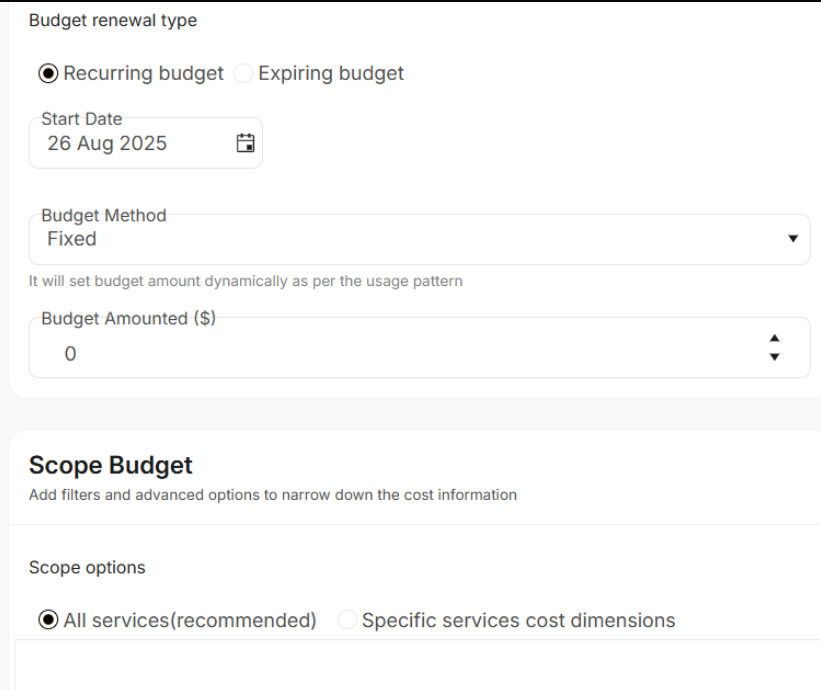Image resolution: width=821 pixels, height=690 pixels.
Task: Open the Start Date calendar picker icon
Action: tap(244, 143)
